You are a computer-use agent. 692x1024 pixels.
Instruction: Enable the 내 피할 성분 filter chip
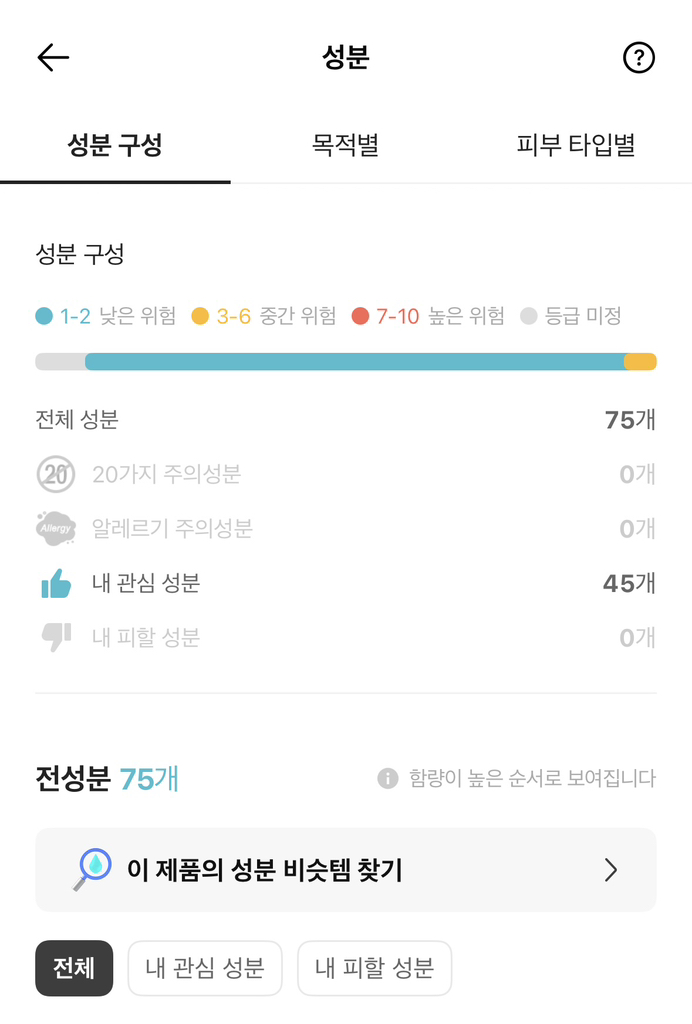click(374, 968)
